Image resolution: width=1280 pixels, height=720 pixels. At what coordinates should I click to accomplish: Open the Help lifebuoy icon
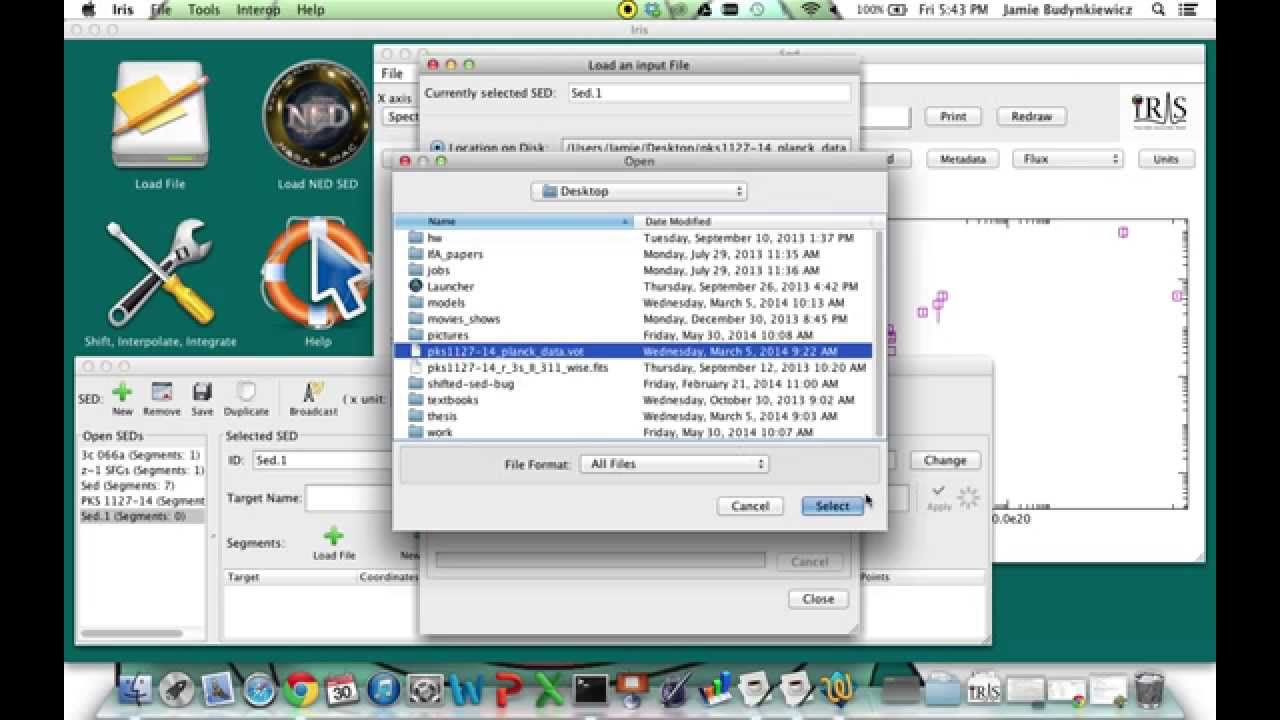pyautogui.click(x=317, y=272)
